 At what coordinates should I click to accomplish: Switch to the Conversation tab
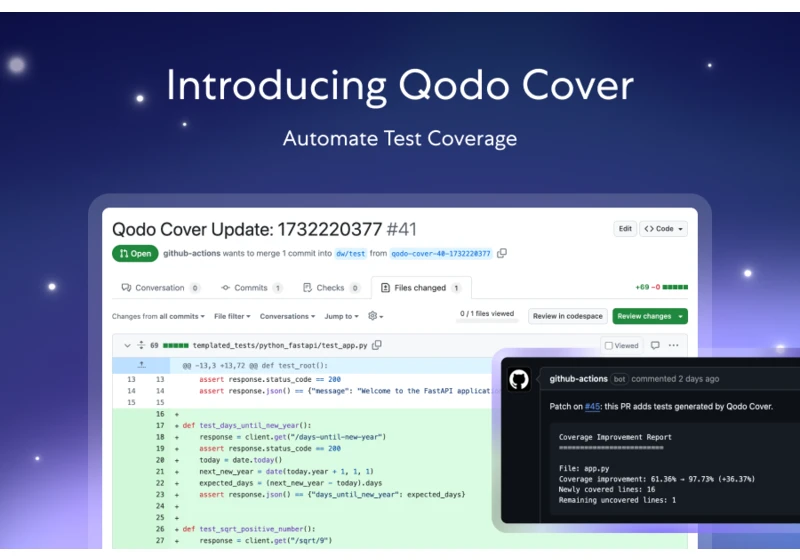(x=160, y=288)
